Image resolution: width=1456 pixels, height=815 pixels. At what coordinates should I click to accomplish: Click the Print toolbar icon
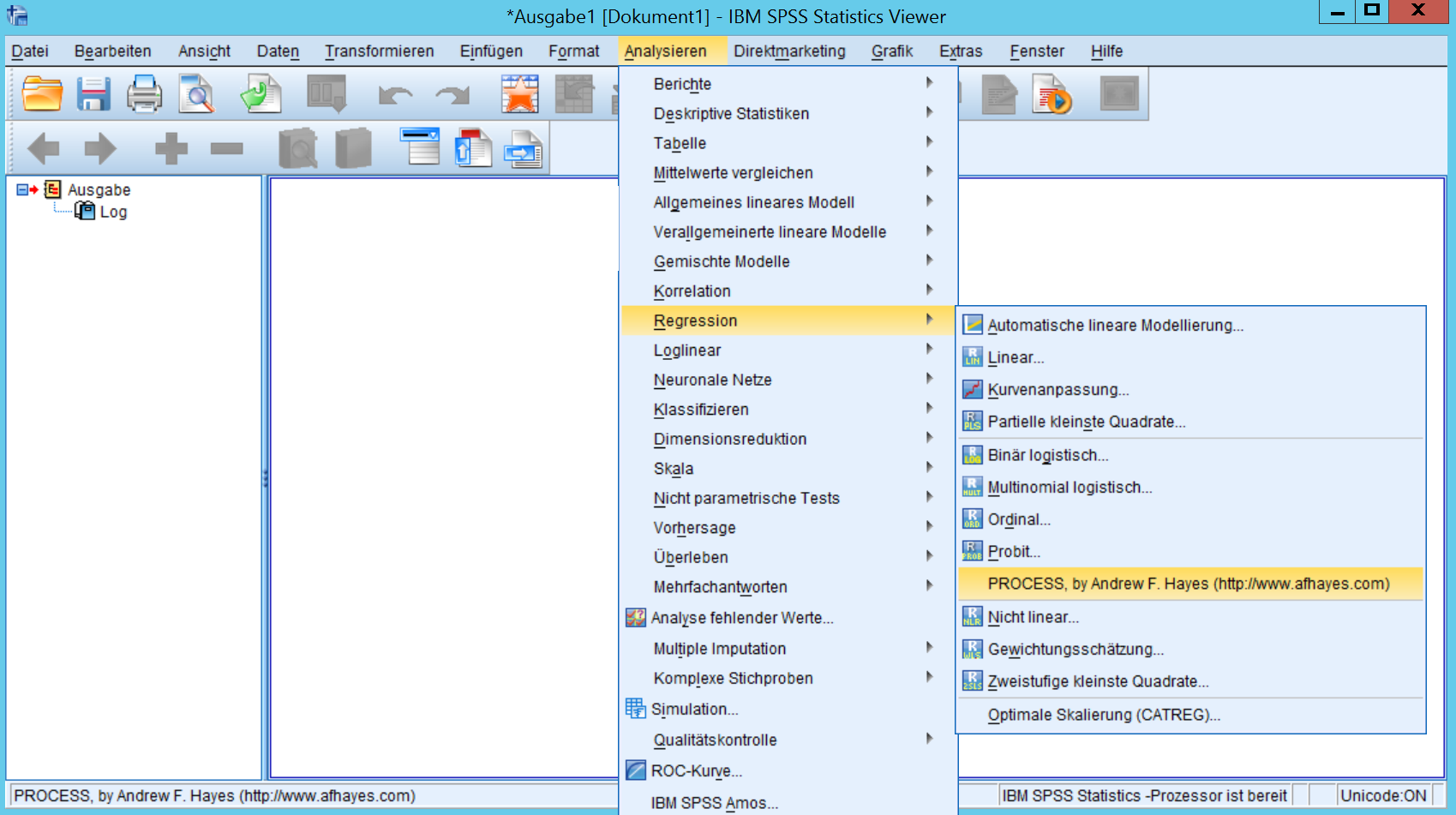click(x=144, y=93)
